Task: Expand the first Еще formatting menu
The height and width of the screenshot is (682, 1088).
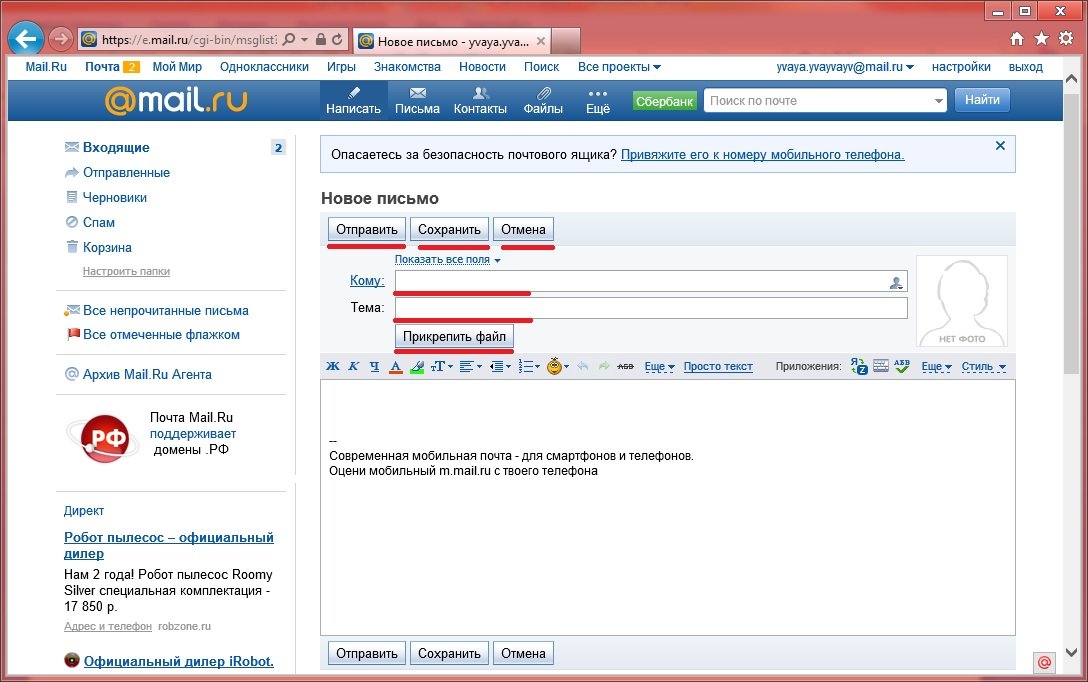Action: point(659,366)
